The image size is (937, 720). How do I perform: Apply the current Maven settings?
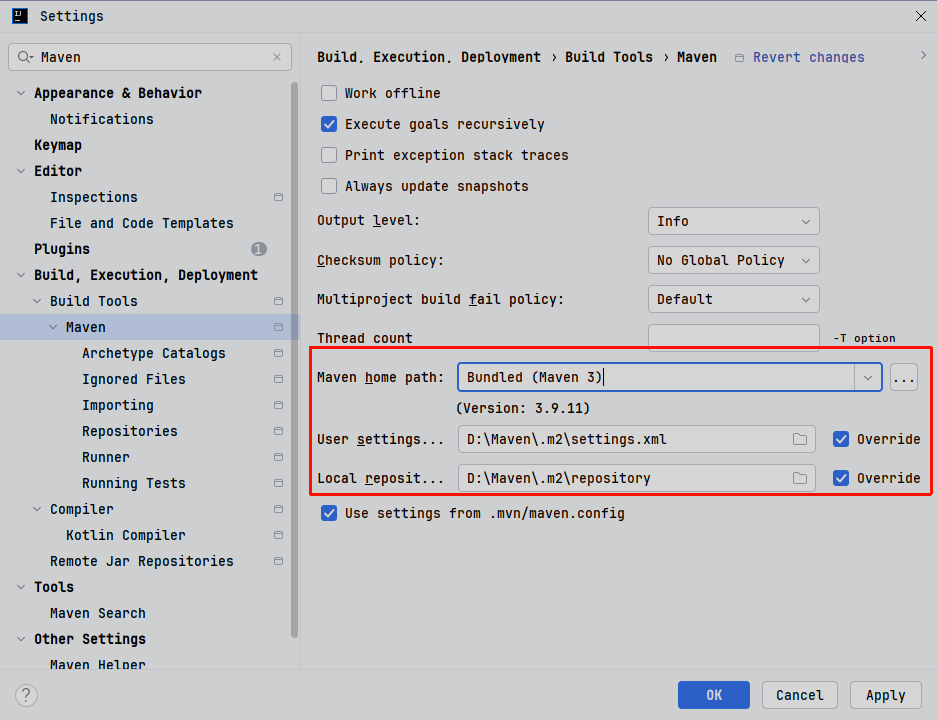pos(886,695)
